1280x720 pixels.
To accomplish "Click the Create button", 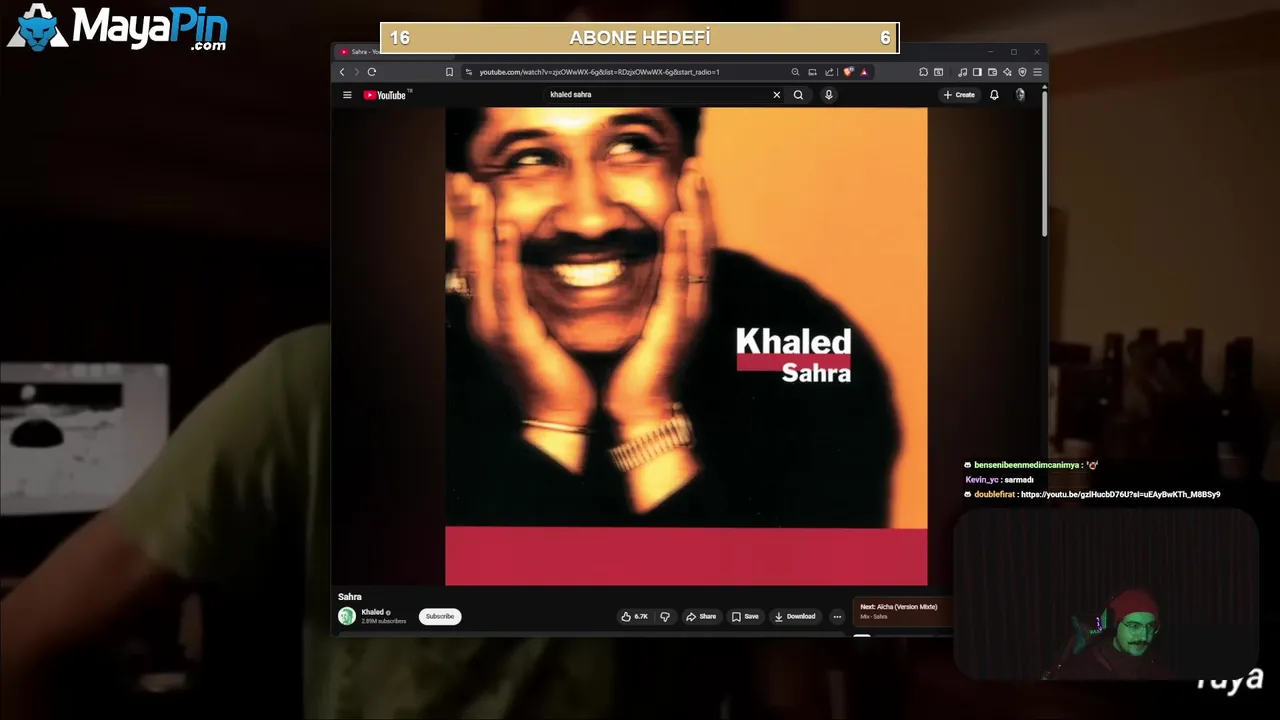I will coord(959,95).
